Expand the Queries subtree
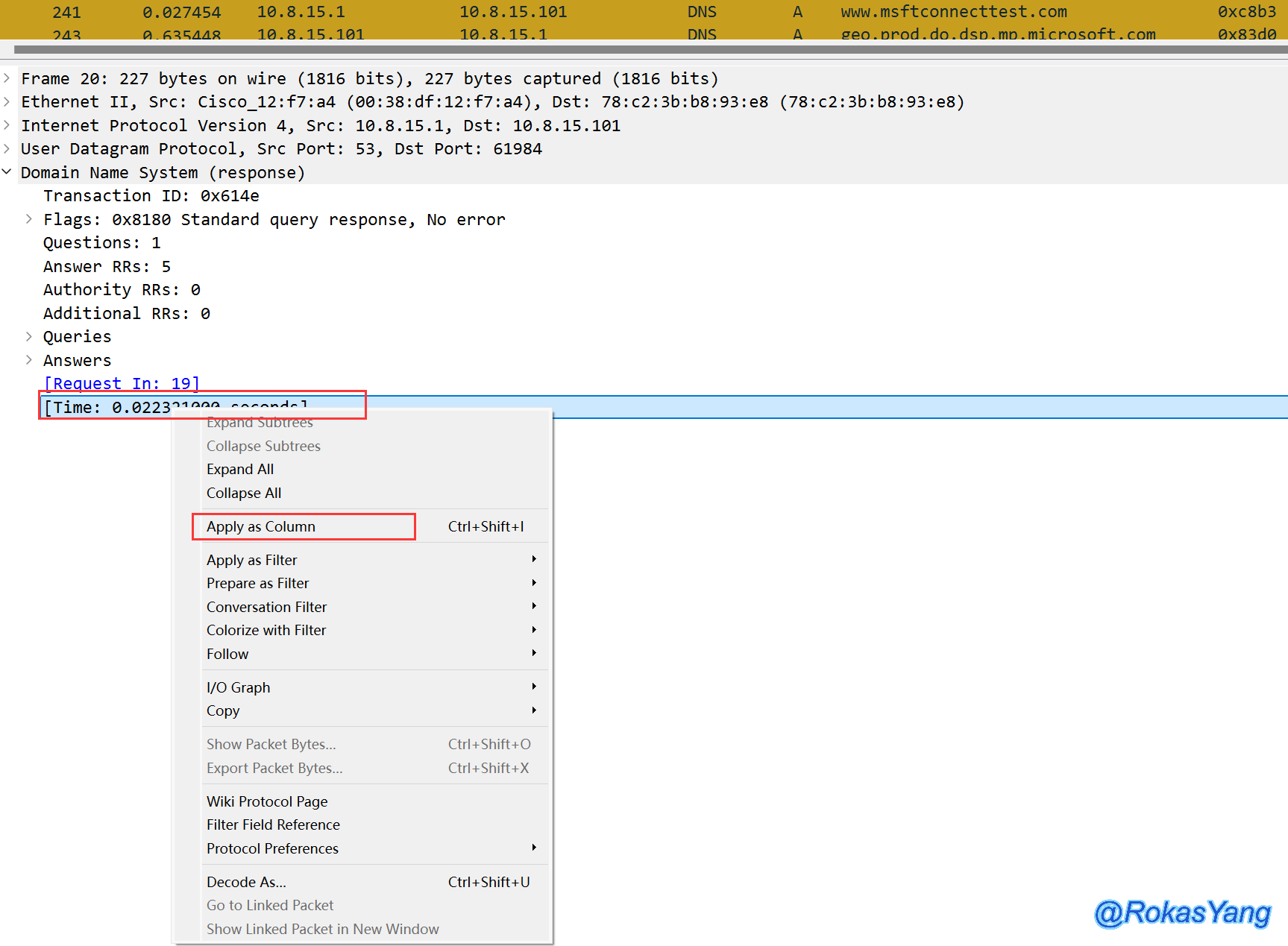Viewport: 1288px width, 946px height. pyautogui.click(x=29, y=336)
